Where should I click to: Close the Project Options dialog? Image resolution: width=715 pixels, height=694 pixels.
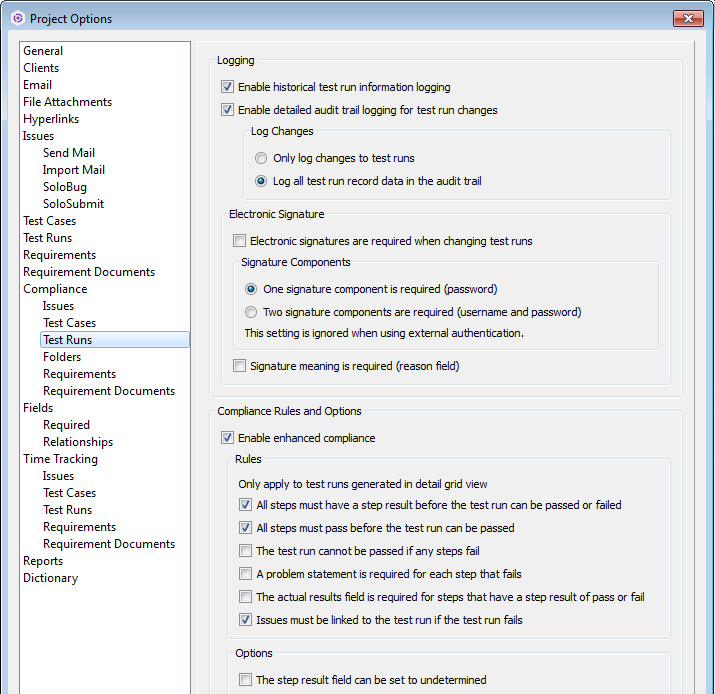tap(687, 18)
